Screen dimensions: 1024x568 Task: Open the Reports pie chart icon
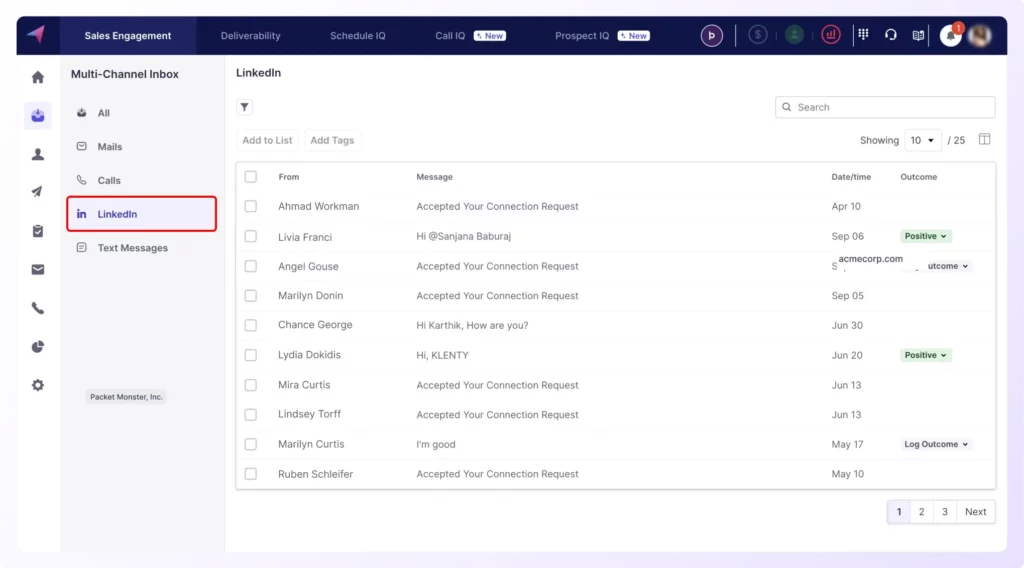click(38, 347)
